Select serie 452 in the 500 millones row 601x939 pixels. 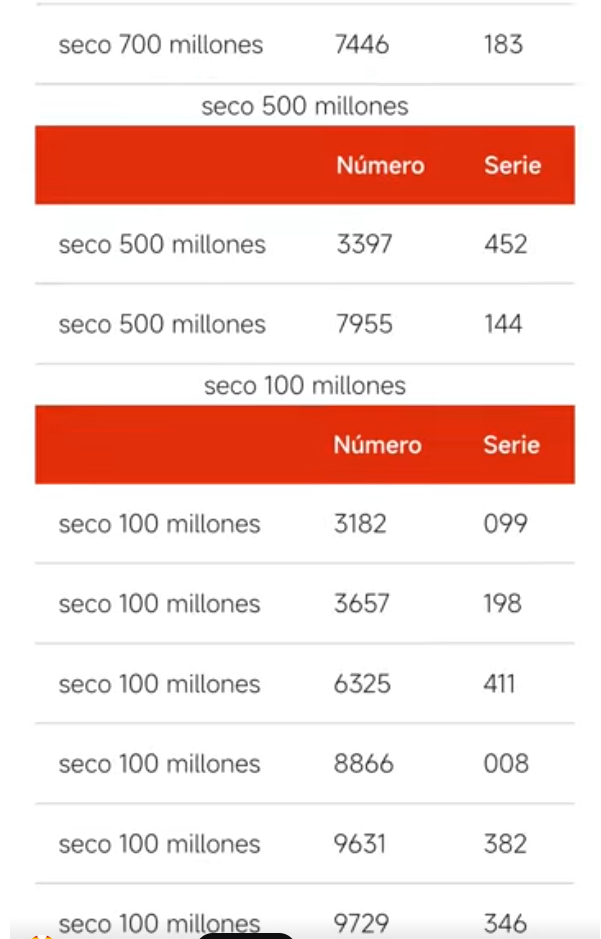506,244
